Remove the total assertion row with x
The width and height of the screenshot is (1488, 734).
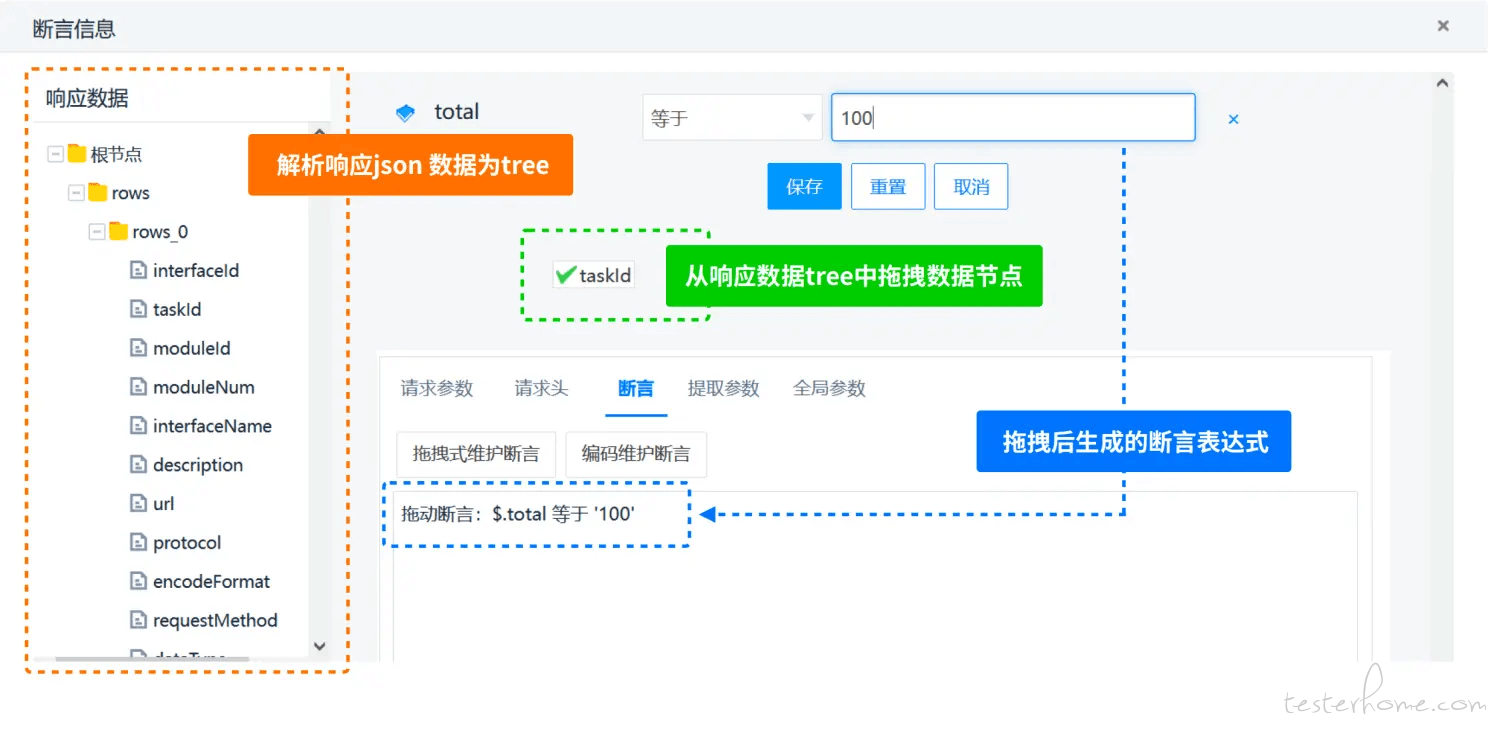(1233, 119)
